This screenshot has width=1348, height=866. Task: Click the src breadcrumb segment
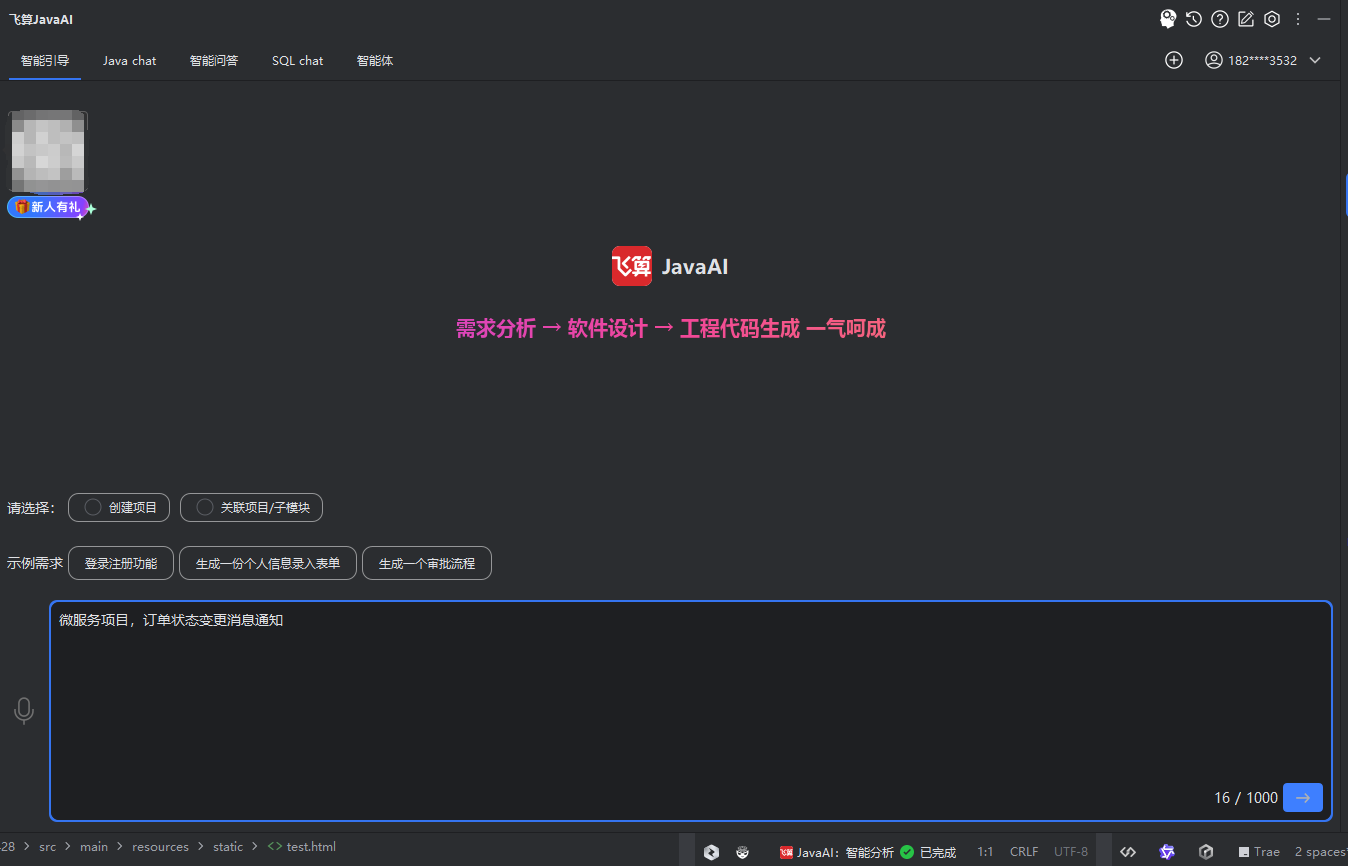click(x=48, y=847)
